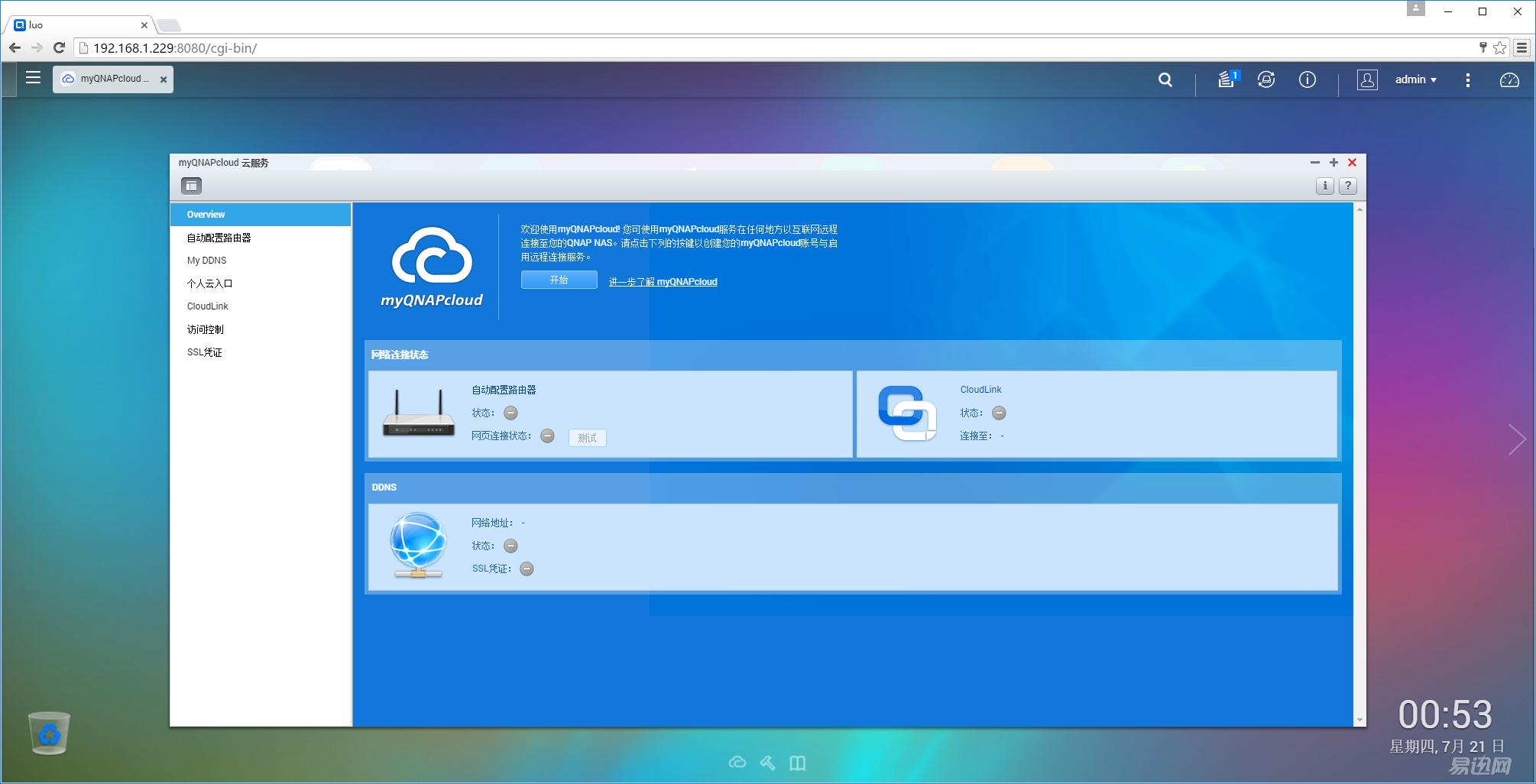The width and height of the screenshot is (1536, 784).
Task: Click the 自动配置路由器 状态 indicator
Action: coord(510,413)
